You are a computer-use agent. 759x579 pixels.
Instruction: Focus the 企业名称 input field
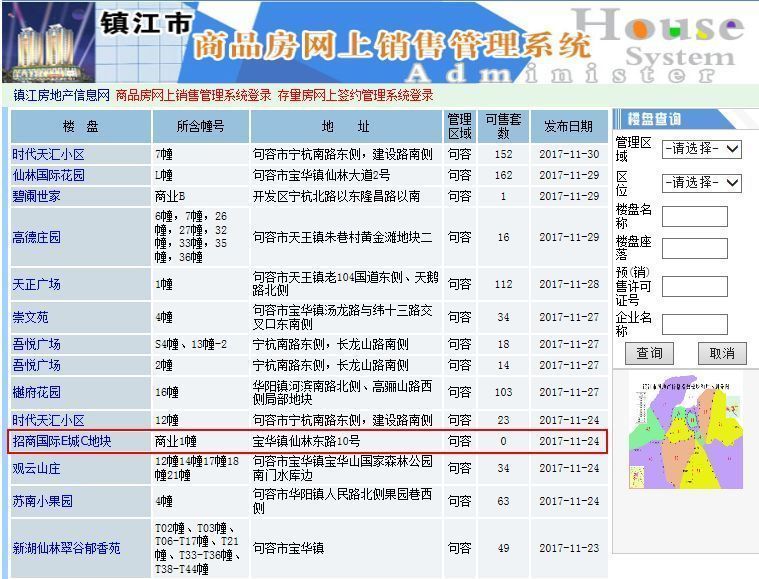695,324
